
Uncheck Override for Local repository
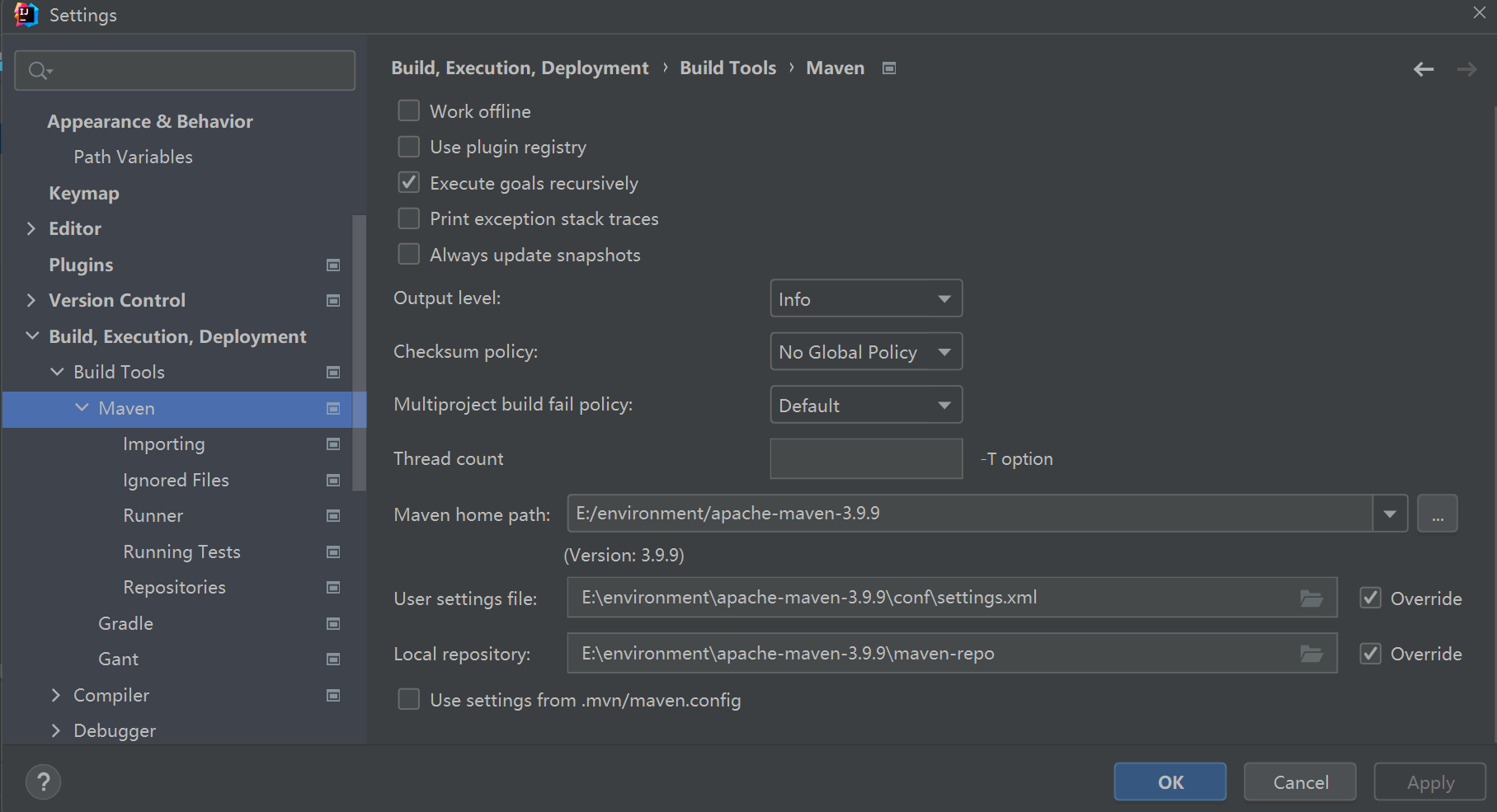[1371, 654]
